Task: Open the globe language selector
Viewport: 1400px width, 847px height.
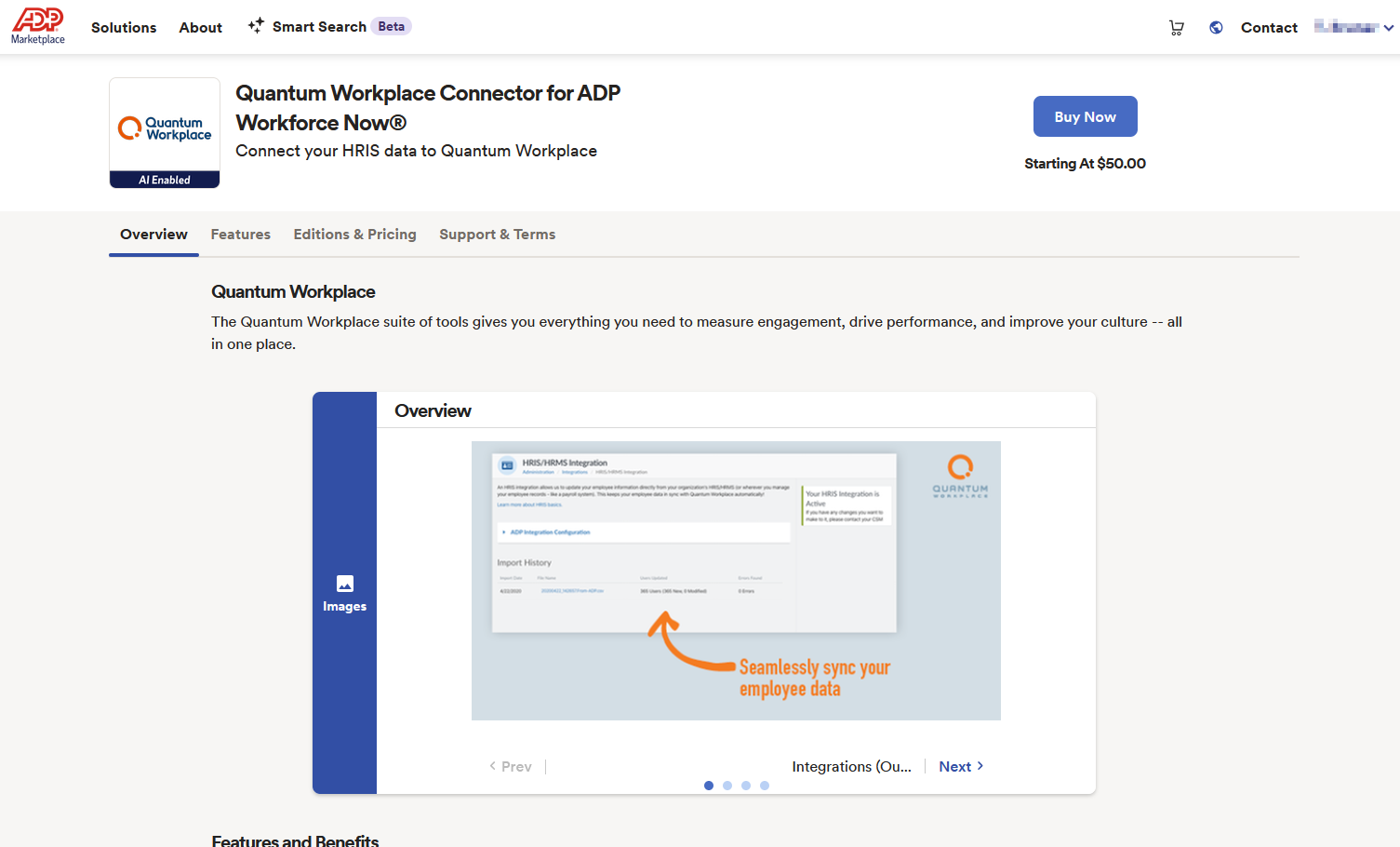Action: 1216,28
